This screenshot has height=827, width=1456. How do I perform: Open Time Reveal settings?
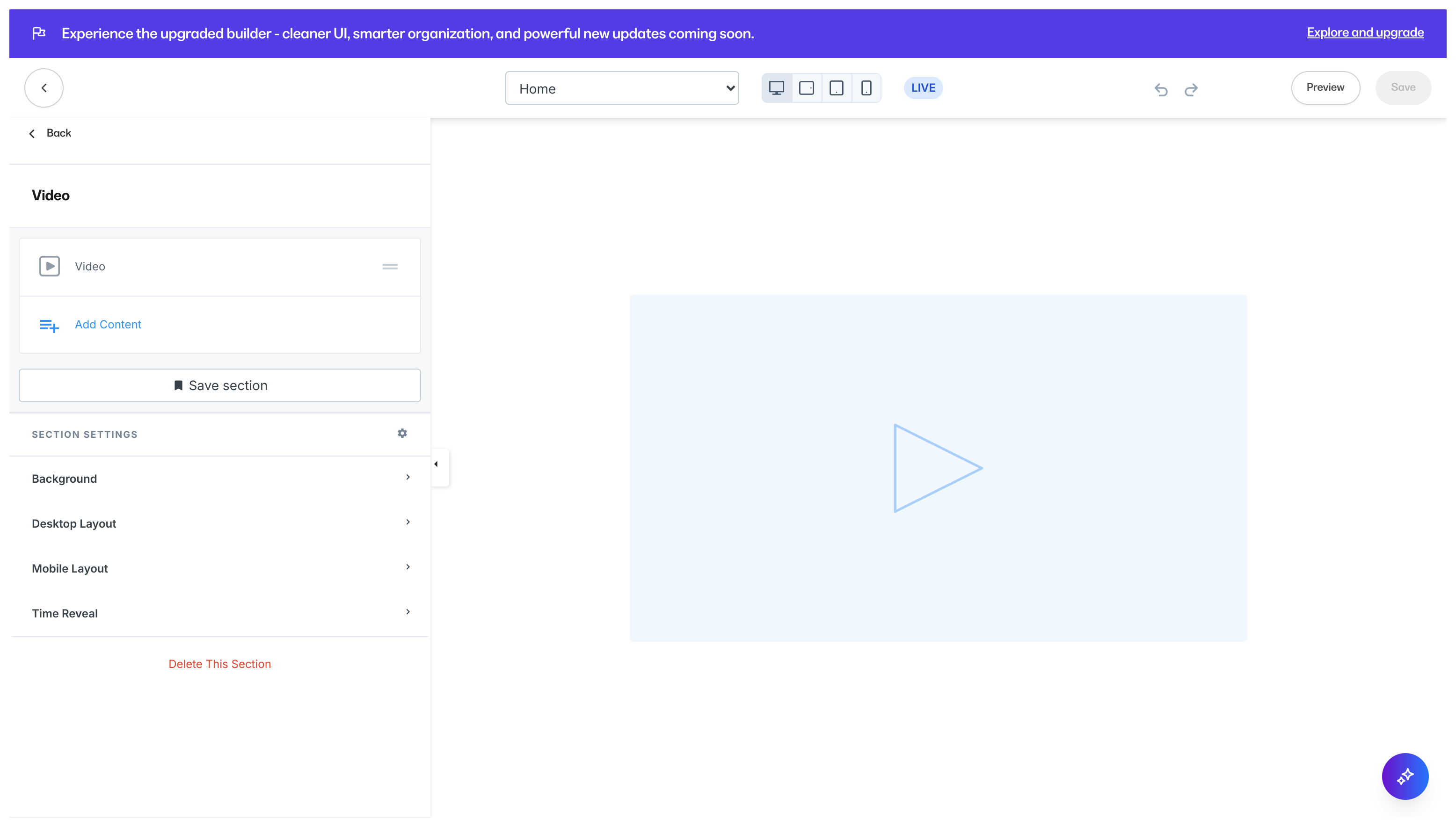point(220,613)
